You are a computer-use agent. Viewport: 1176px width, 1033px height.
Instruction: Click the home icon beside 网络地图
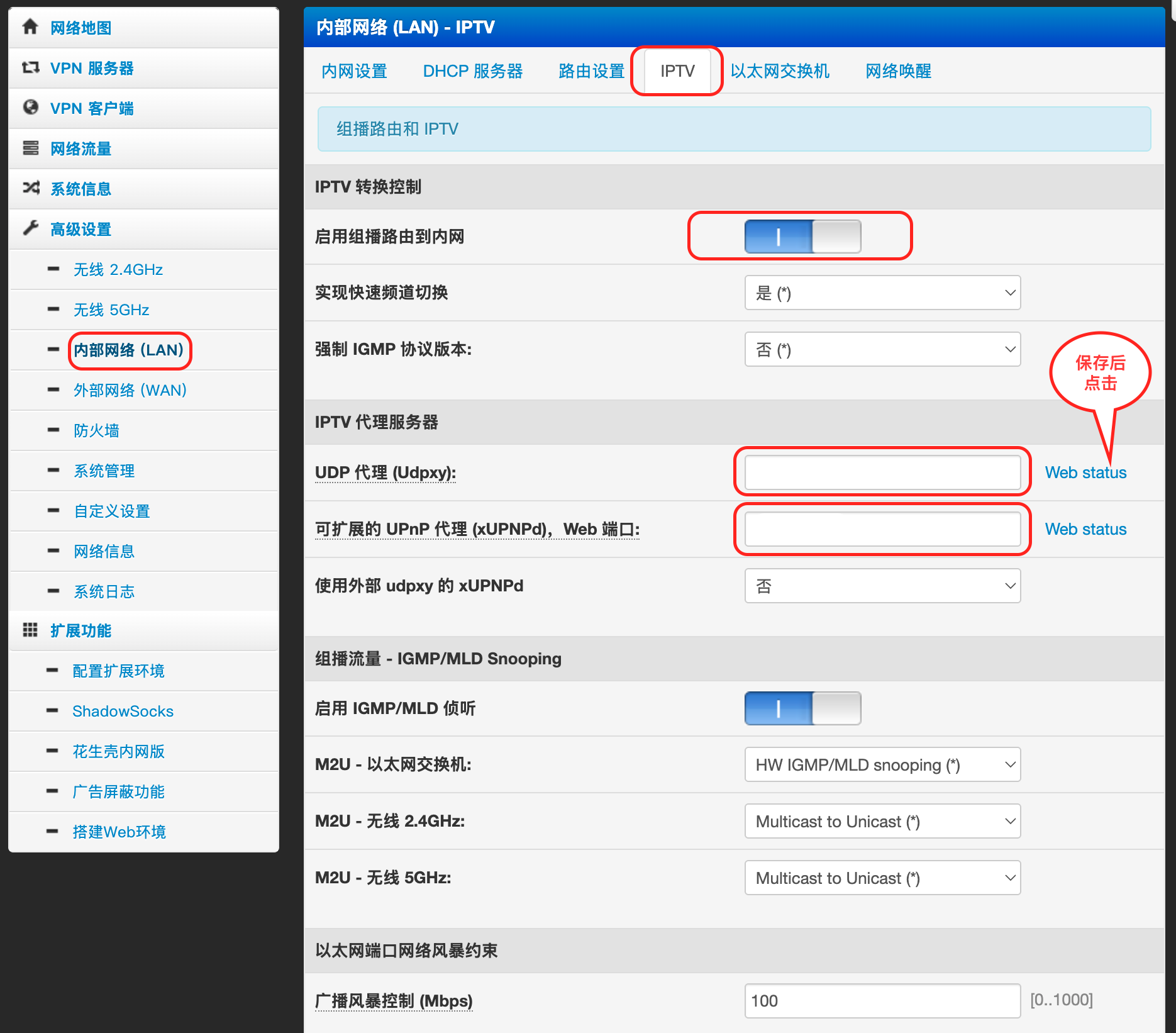(x=30, y=27)
